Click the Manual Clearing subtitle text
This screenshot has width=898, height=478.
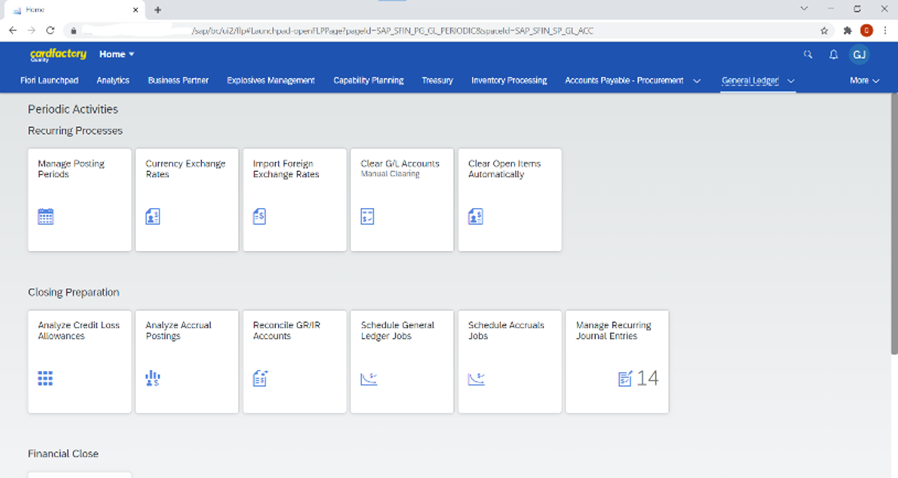390,174
